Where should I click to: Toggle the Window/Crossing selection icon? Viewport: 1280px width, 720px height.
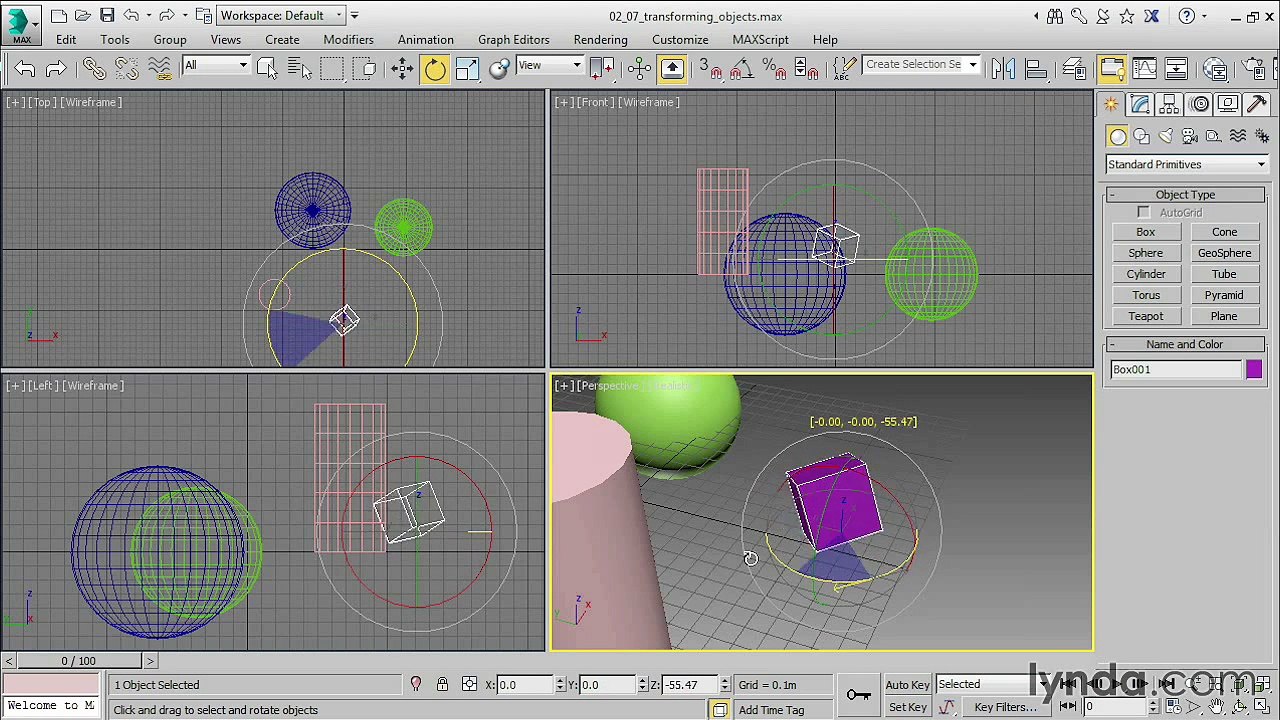[366, 68]
